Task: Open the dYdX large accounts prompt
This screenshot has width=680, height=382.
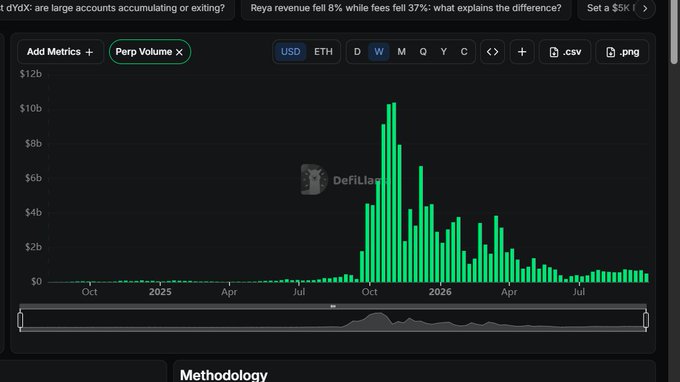Action: pos(115,8)
